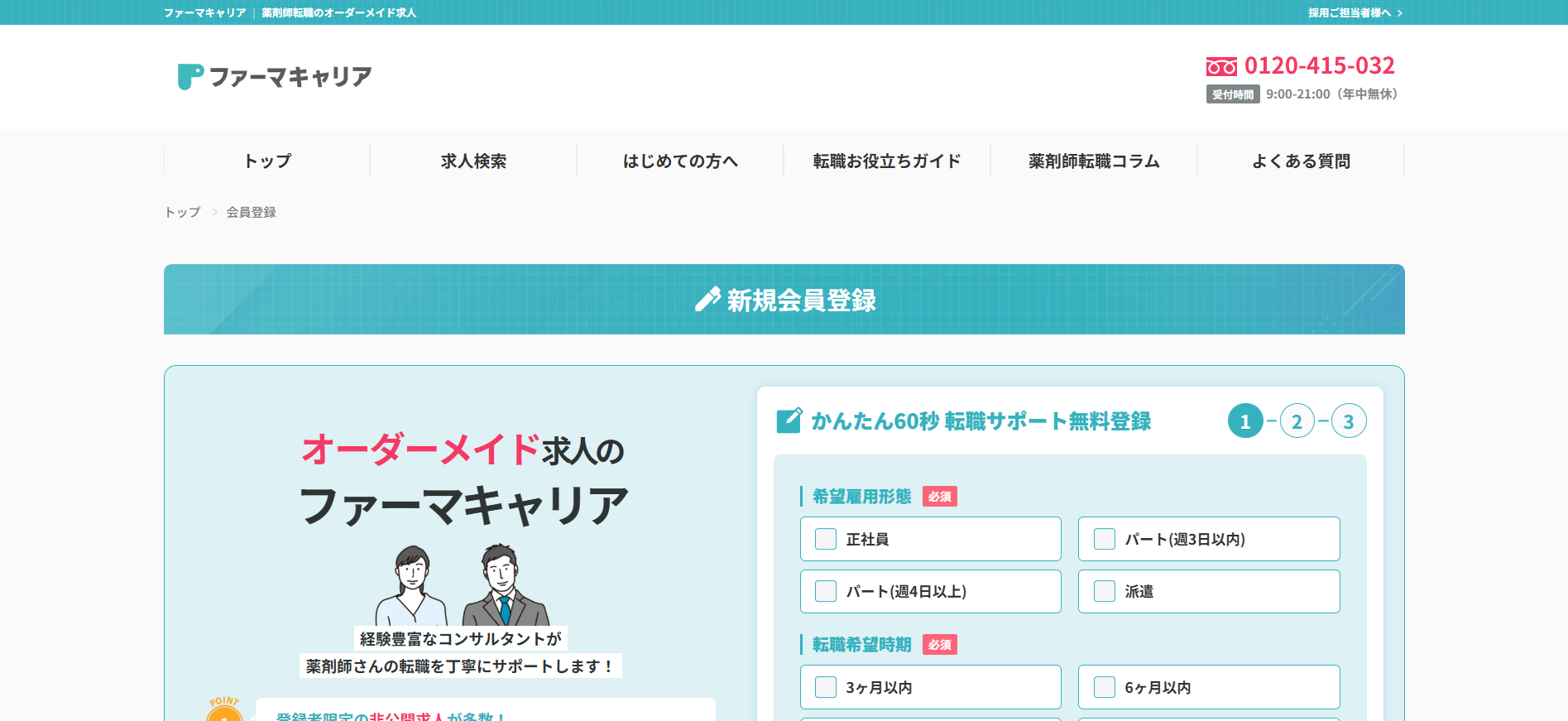Open the よくある質問 navigation item
The image size is (1568, 721).
tap(1301, 161)
